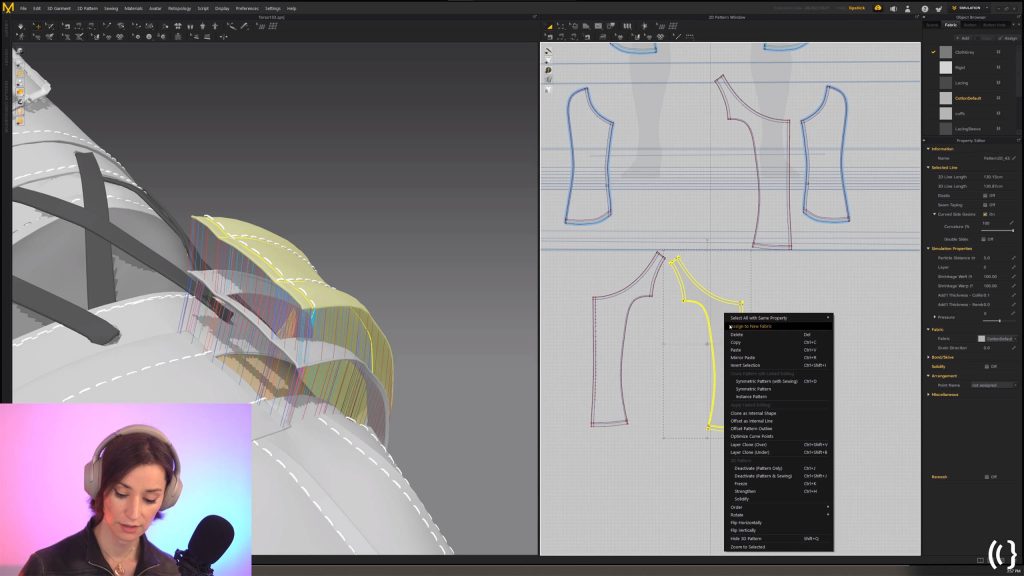The width and height of the screenshot is (1024, 576).
Task: Open the File menu
Action: (x=24, y=8)
